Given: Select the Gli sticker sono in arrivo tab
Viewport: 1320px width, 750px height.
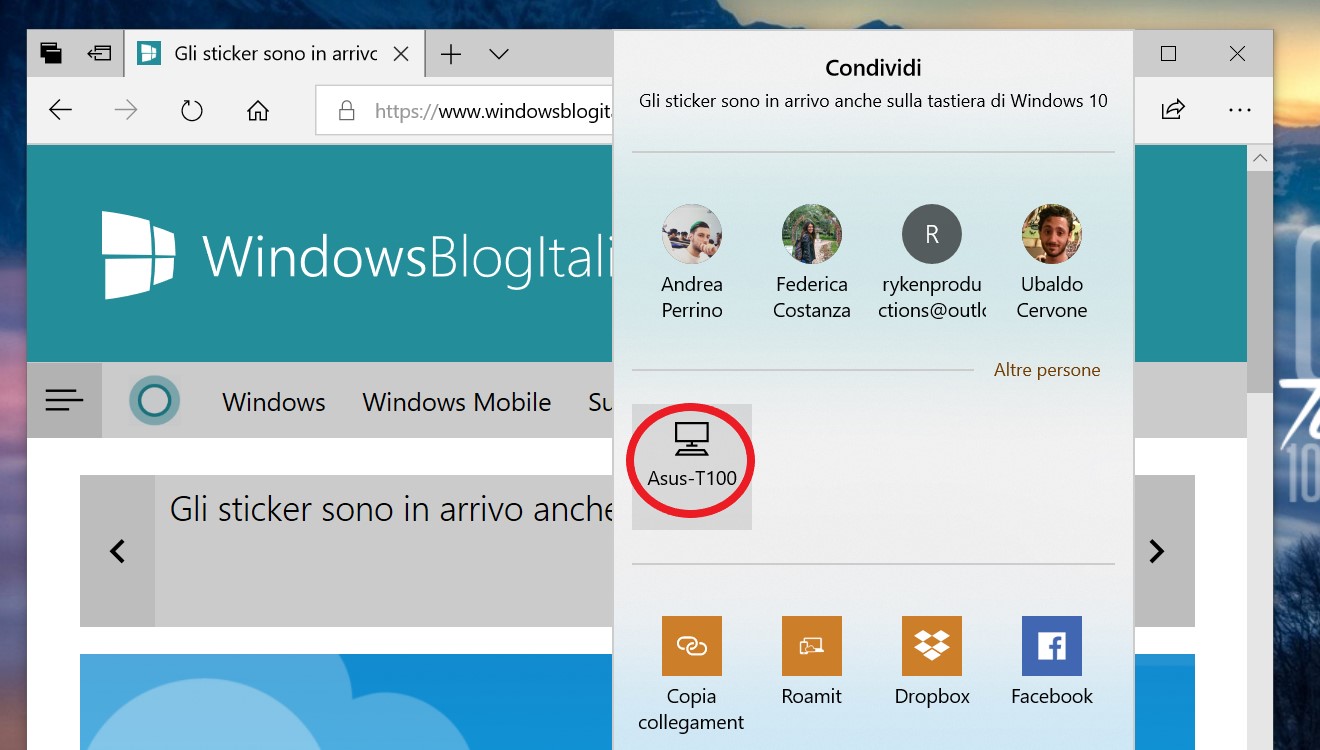Looking at the screenshot, I should click(275, 54).
